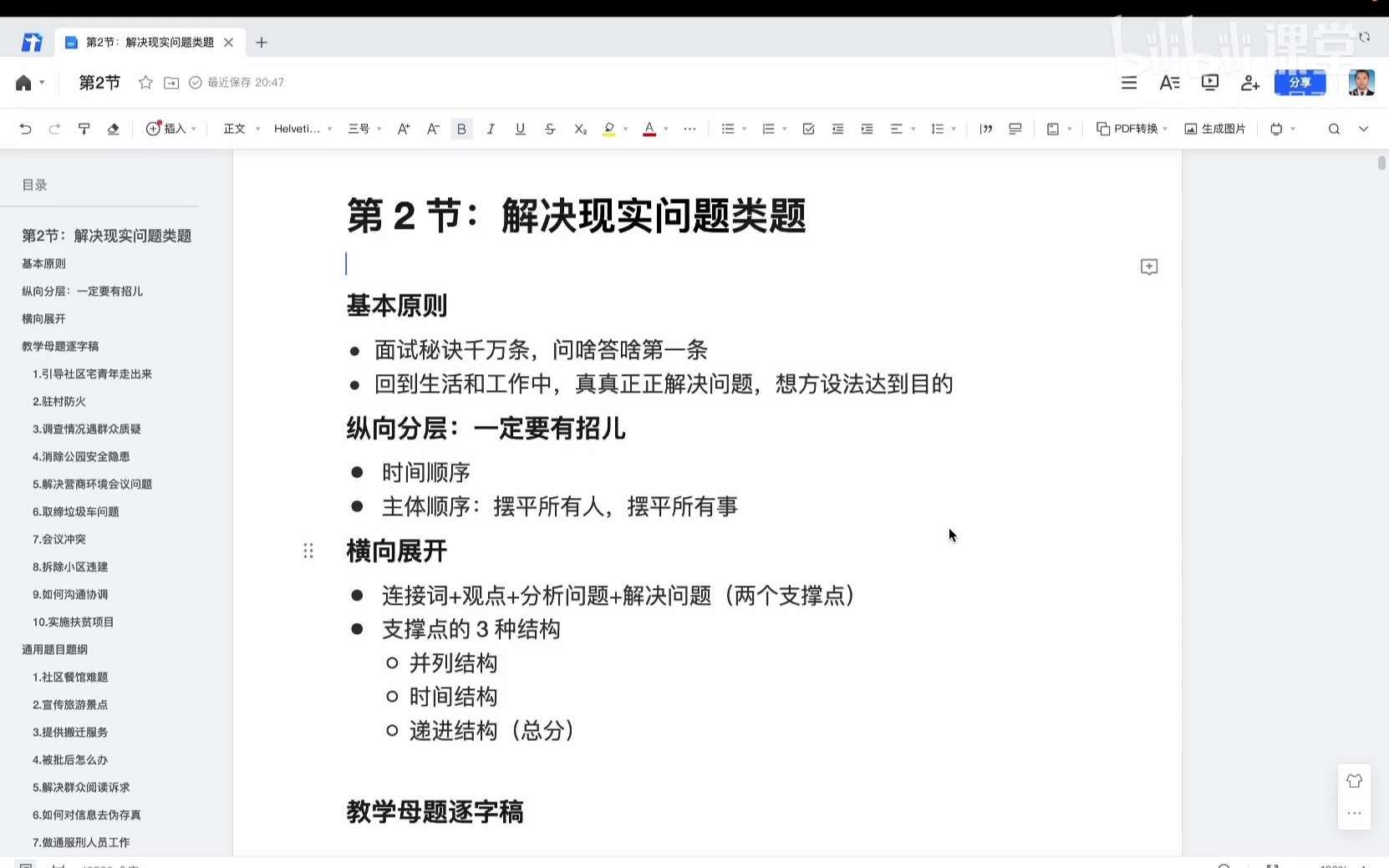Expand the font color dropdown arrow

666,129
